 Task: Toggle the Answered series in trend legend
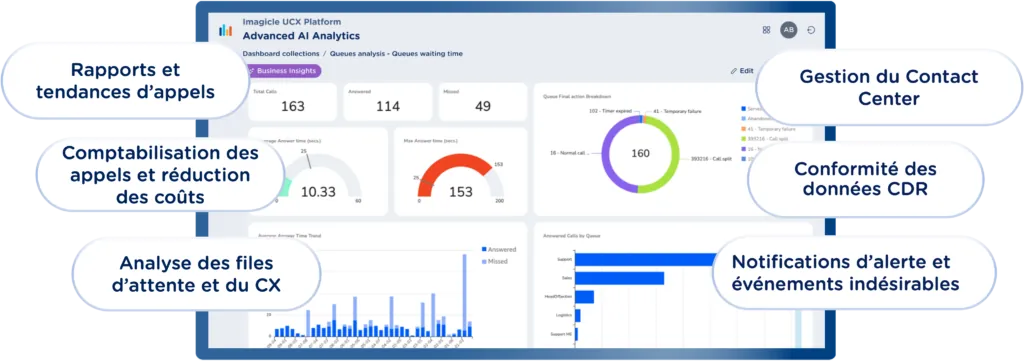point(498,249)
